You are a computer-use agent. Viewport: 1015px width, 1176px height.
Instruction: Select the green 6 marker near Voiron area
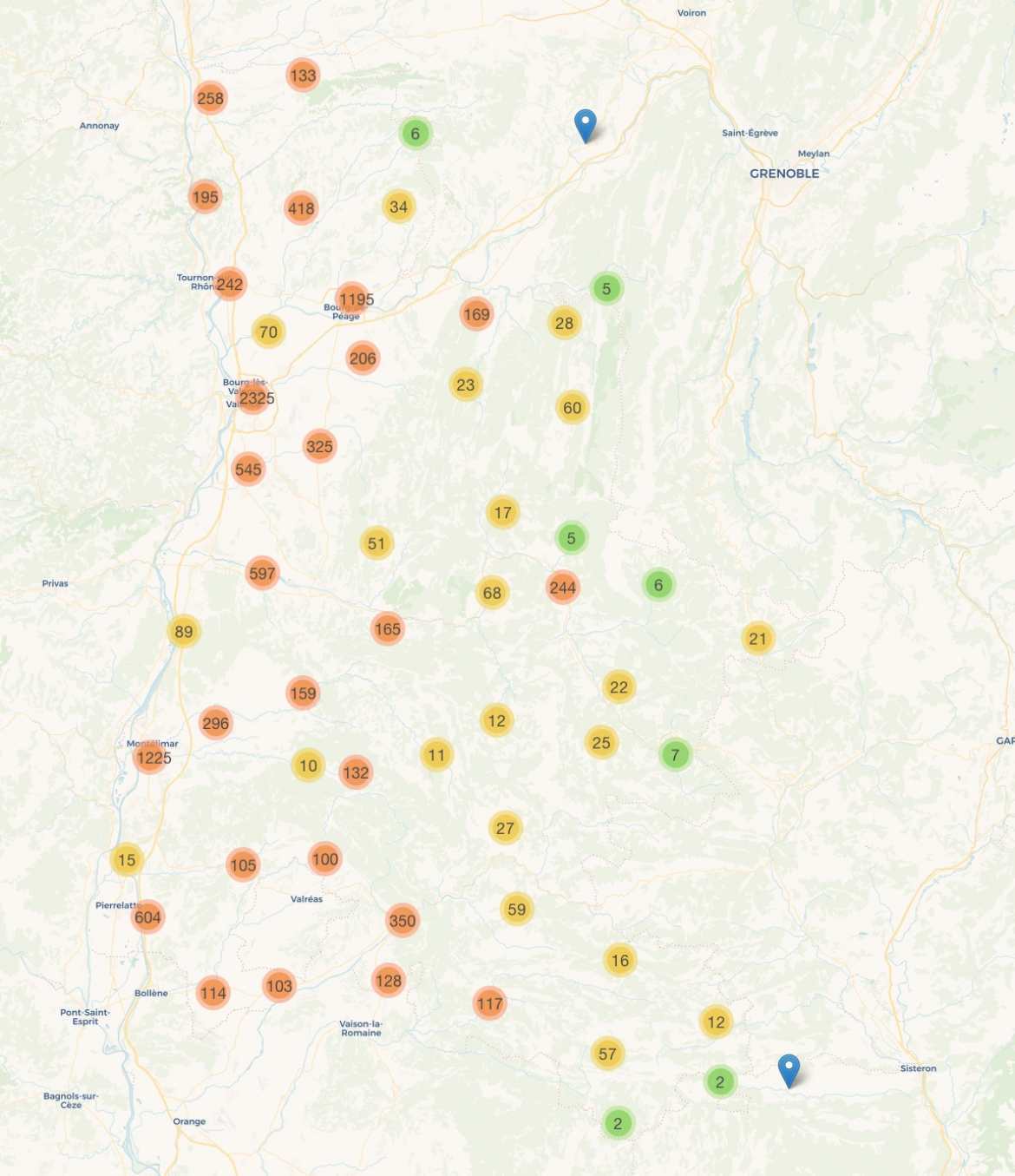[x=416, y=134]
